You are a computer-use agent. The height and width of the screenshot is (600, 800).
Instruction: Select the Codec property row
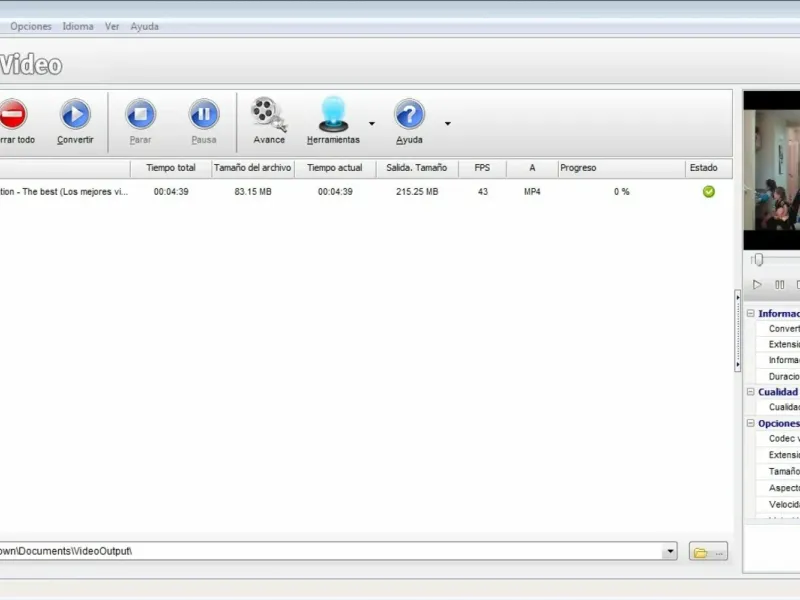(x=778, y=439)
